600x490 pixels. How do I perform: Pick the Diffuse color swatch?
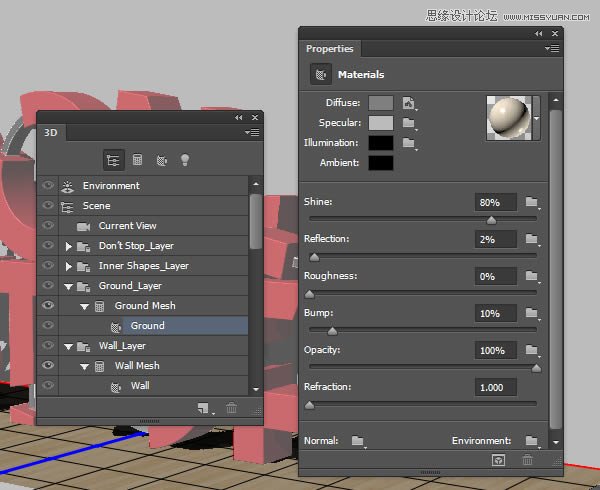click(381, 103)
